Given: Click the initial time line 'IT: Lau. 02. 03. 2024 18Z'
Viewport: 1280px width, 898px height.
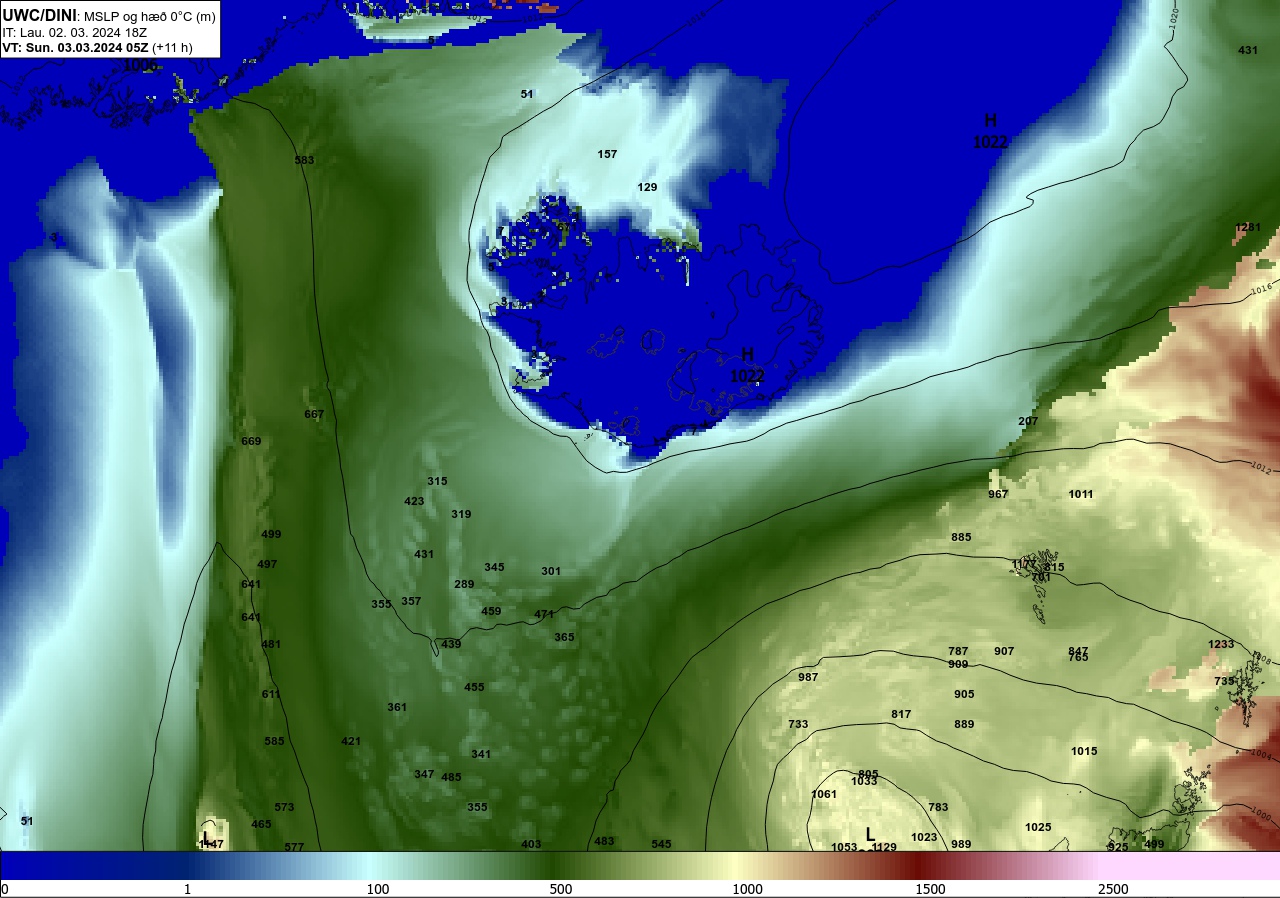Looking at the screenshot, I should pos(75,32).
